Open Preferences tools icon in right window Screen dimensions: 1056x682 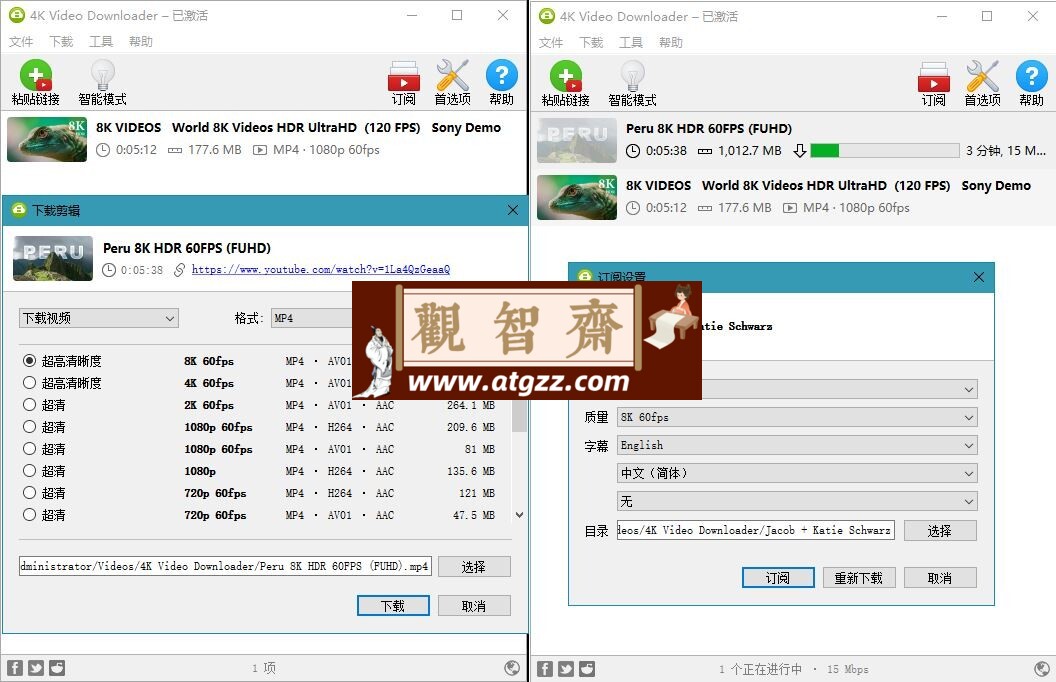click(x=982, y=76)
